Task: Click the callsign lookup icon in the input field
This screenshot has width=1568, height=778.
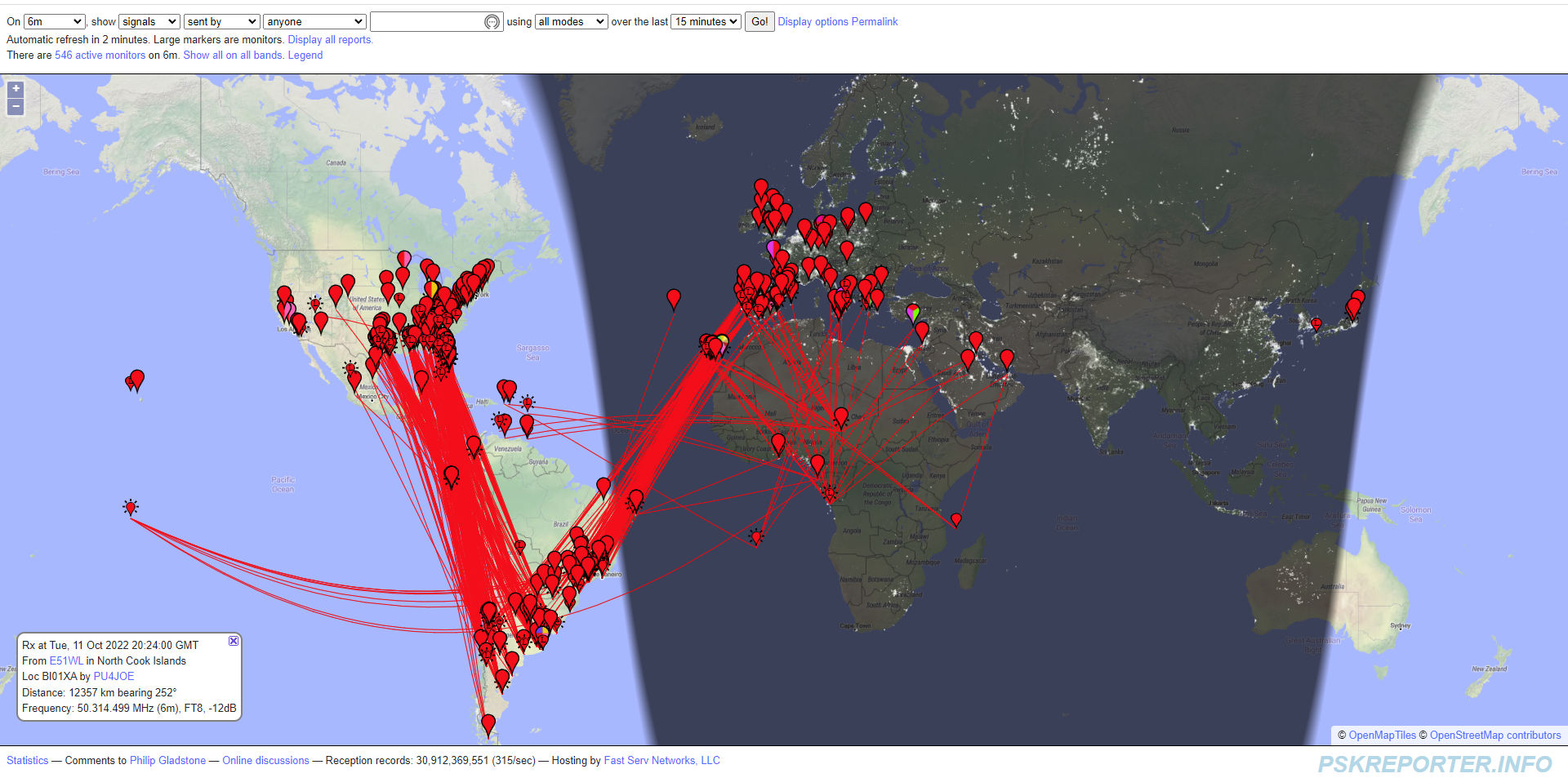Action: point(492,22)
